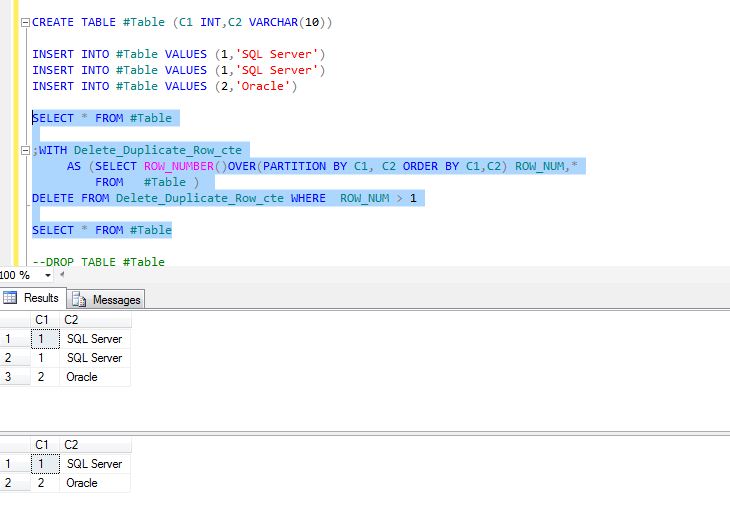The image size is (730, 512).
Task: Click the Results tab grid icon
Action: coord(10,297)
